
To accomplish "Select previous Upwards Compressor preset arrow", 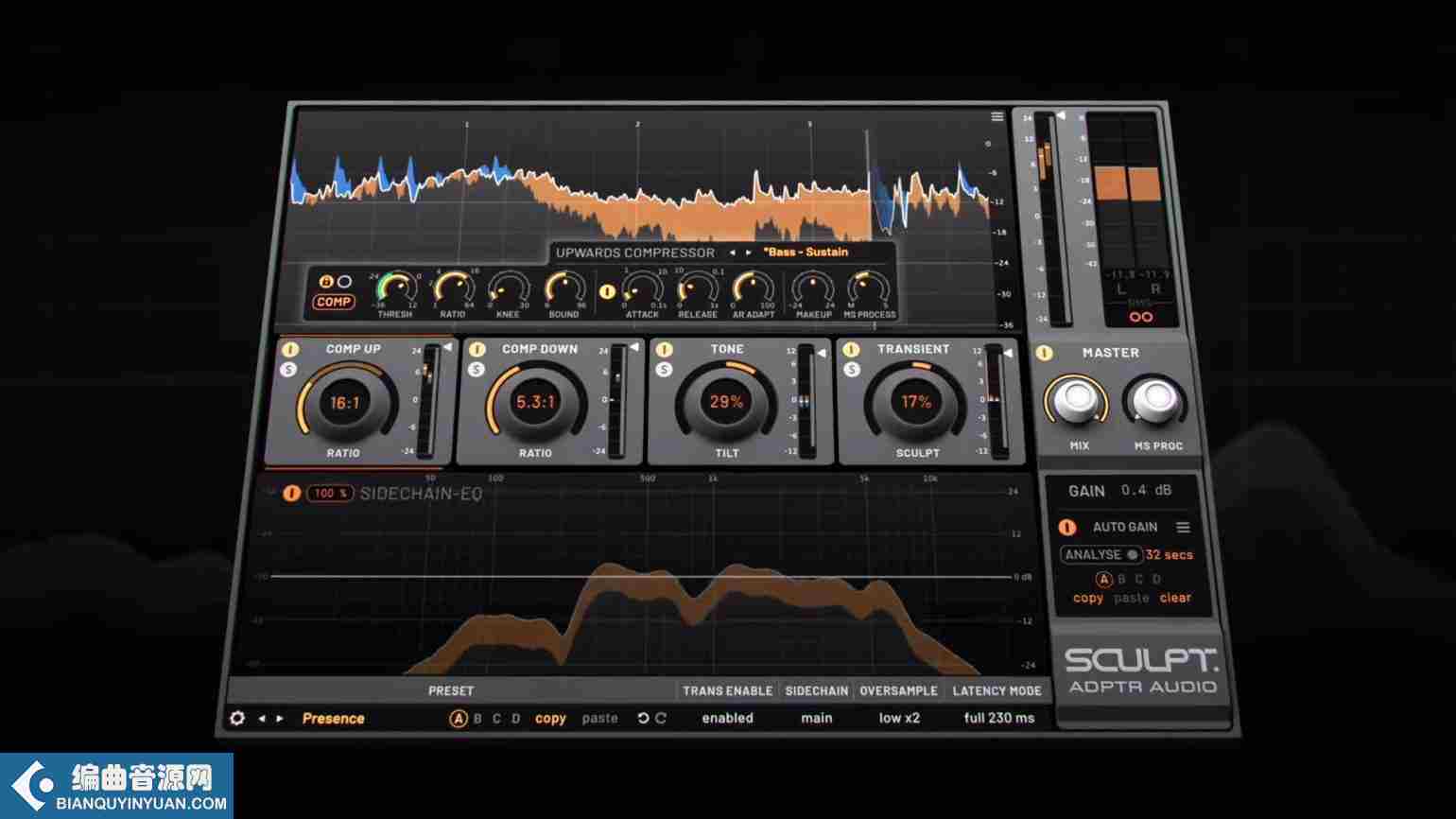I will click(732, 253).
